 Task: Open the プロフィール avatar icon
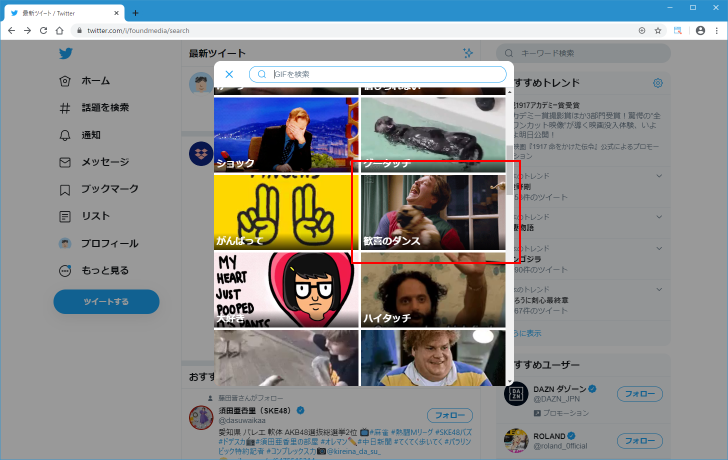[65, 243]
